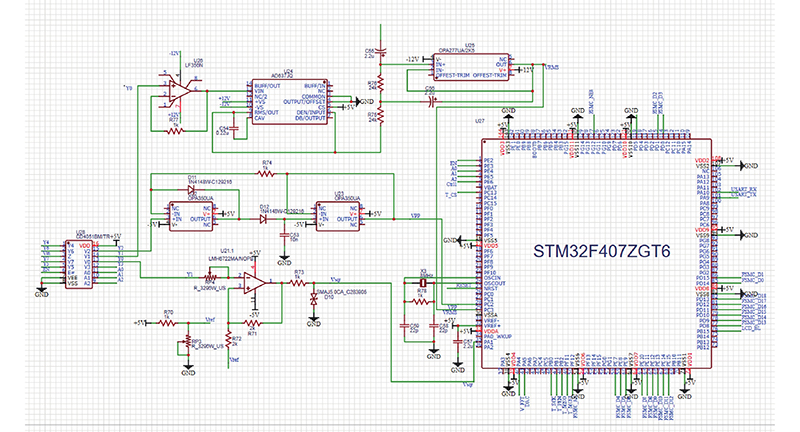This screenshot has width=800, height=432.
Task: Select resistor R29 24k symbol
Action: click(381, 117)
